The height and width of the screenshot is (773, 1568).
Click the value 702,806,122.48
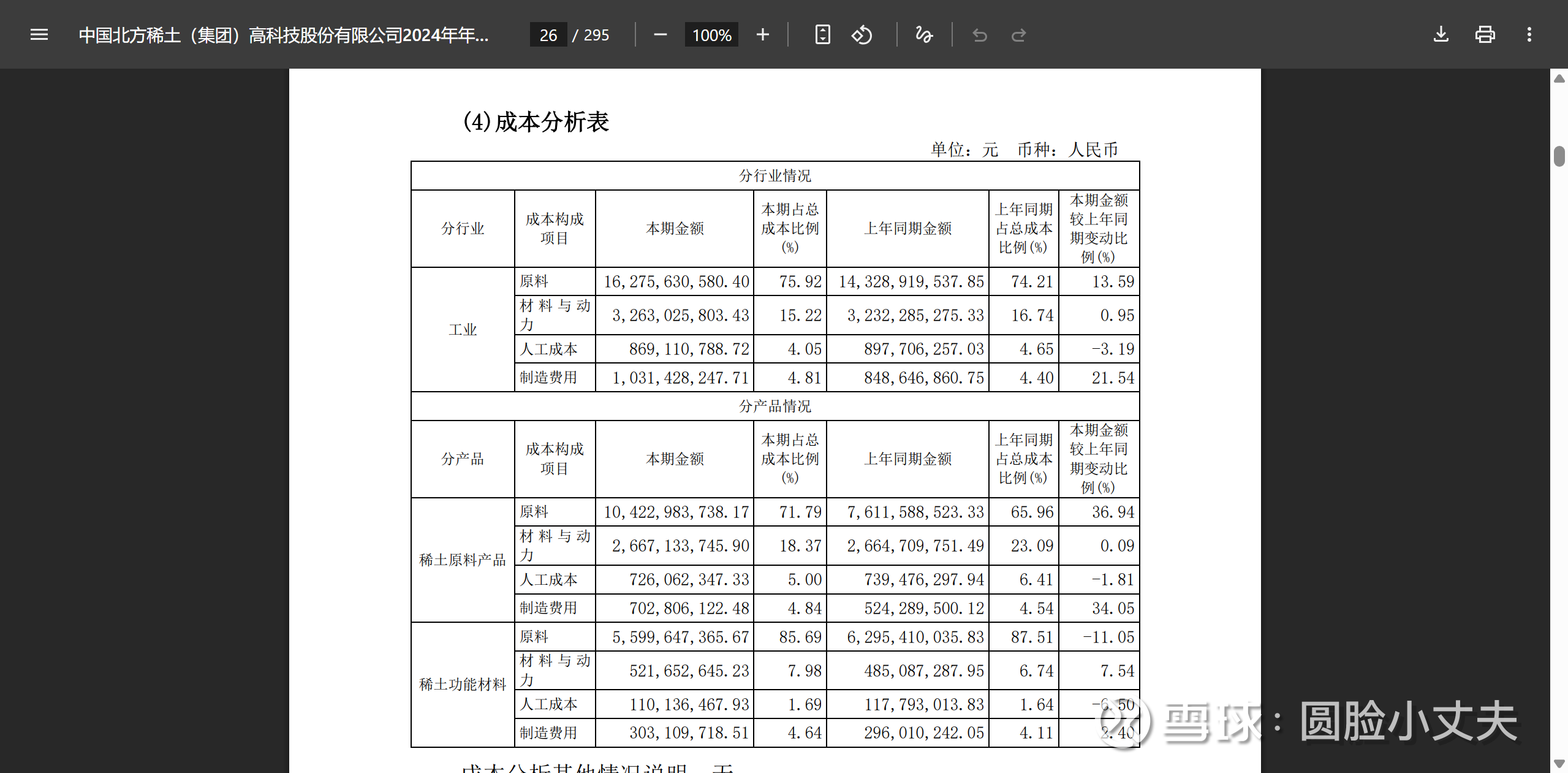coord(689,608)
